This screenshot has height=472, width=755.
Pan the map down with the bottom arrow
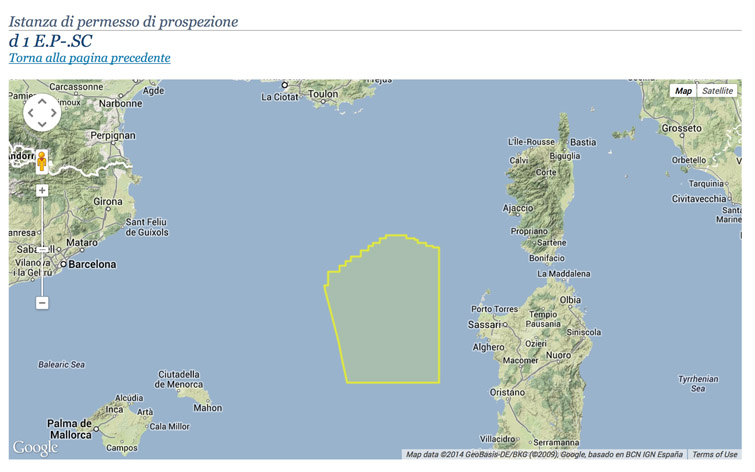(41, 124)
